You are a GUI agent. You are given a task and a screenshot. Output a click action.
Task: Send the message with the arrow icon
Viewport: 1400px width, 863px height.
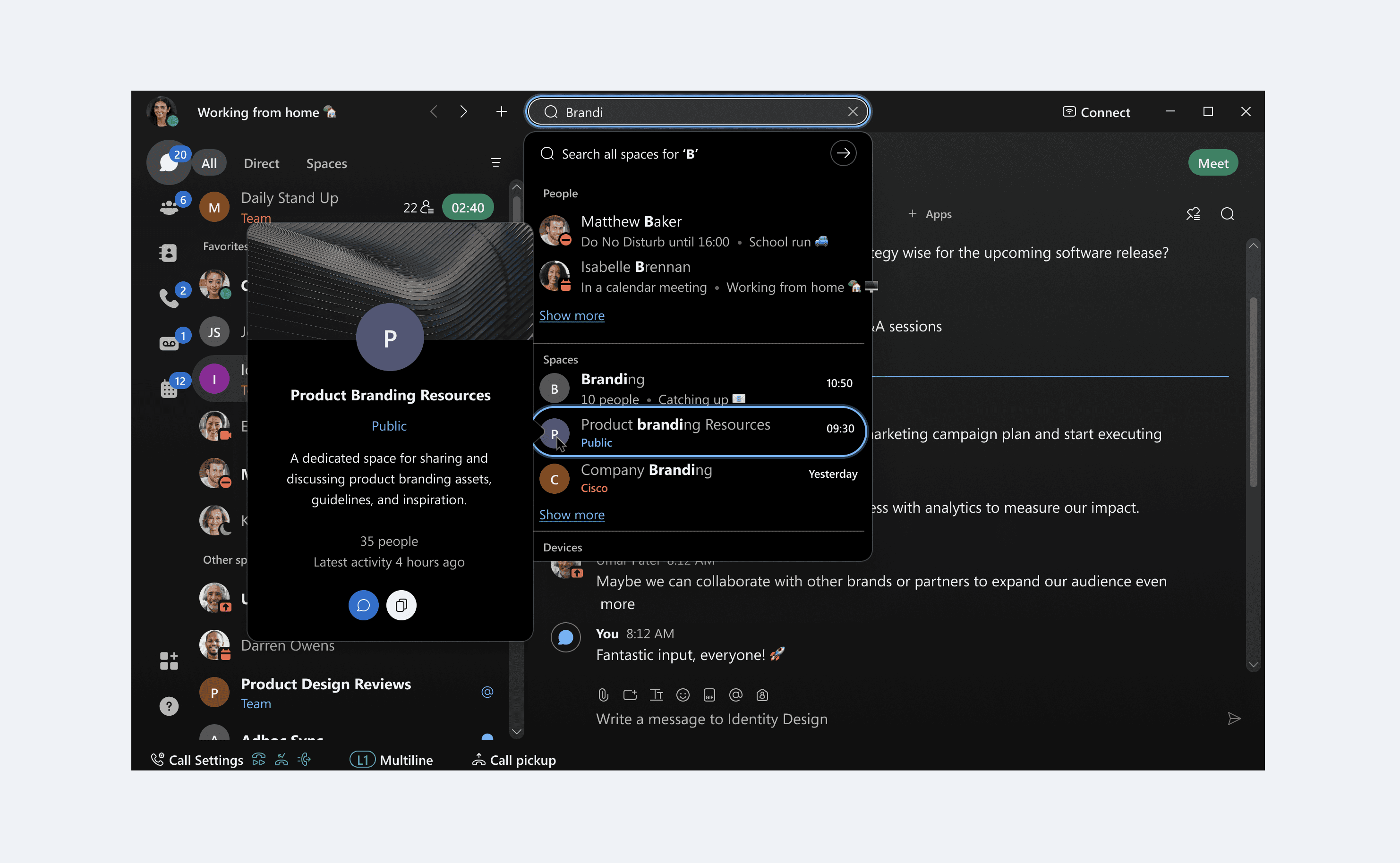tap(1234, 719)
